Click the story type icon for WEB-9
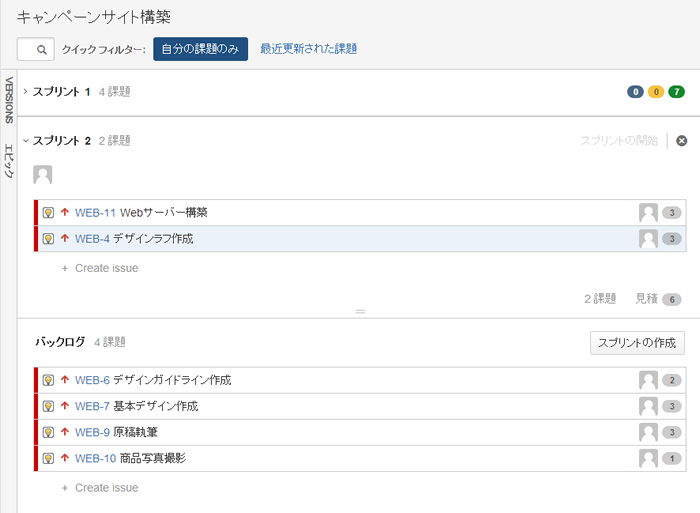700x513 pixels. (47, 432)
